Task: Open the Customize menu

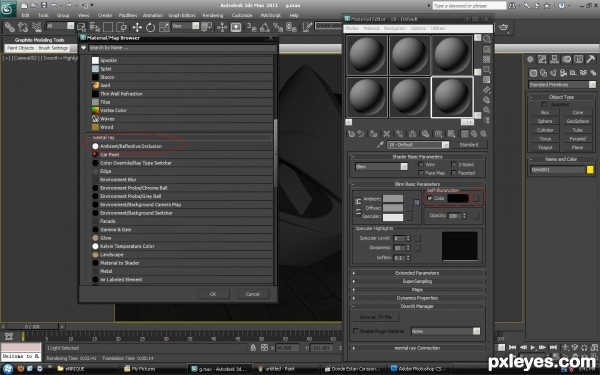Action: click(242, 15)
